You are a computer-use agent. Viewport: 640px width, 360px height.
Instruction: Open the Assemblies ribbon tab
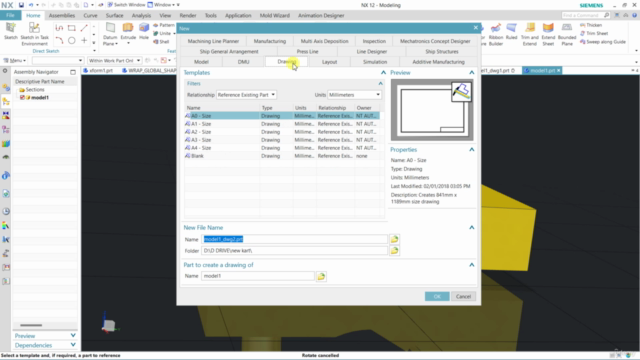pyautogui.click(x=62, y=16)
